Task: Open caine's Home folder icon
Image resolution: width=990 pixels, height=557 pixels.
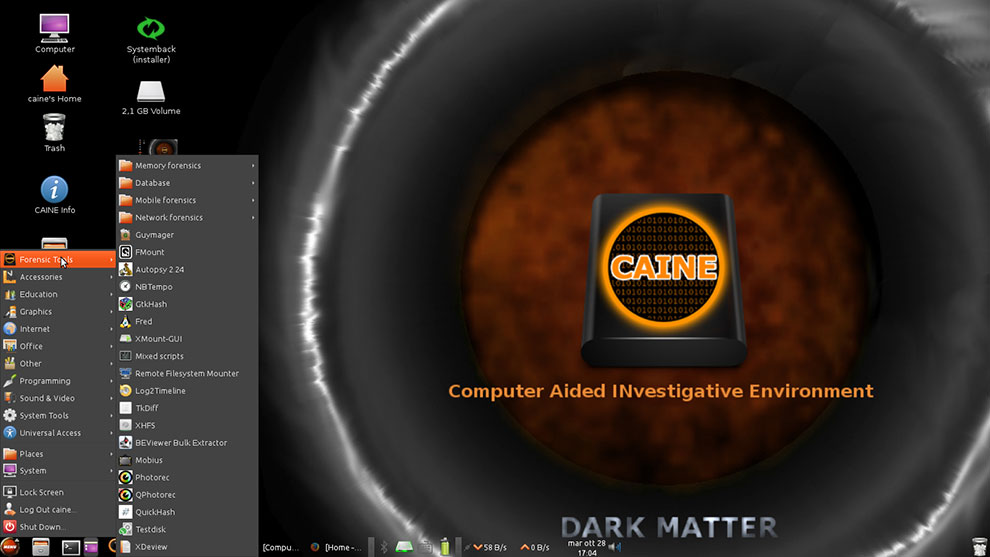Action: 54,84
